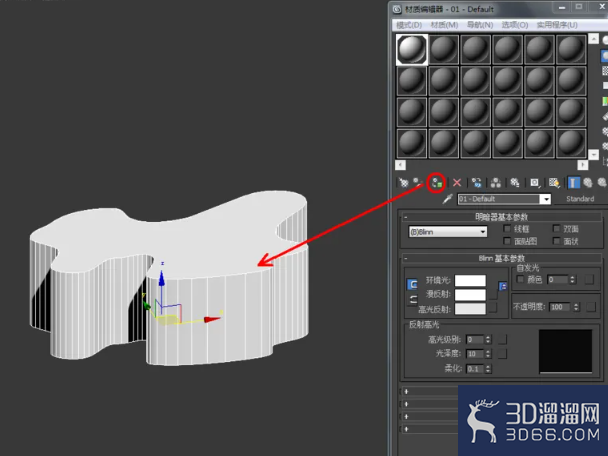Screen dimensions: 608x456
Task: Click 高光级别 value field showing 0
Action: (475, 340)
